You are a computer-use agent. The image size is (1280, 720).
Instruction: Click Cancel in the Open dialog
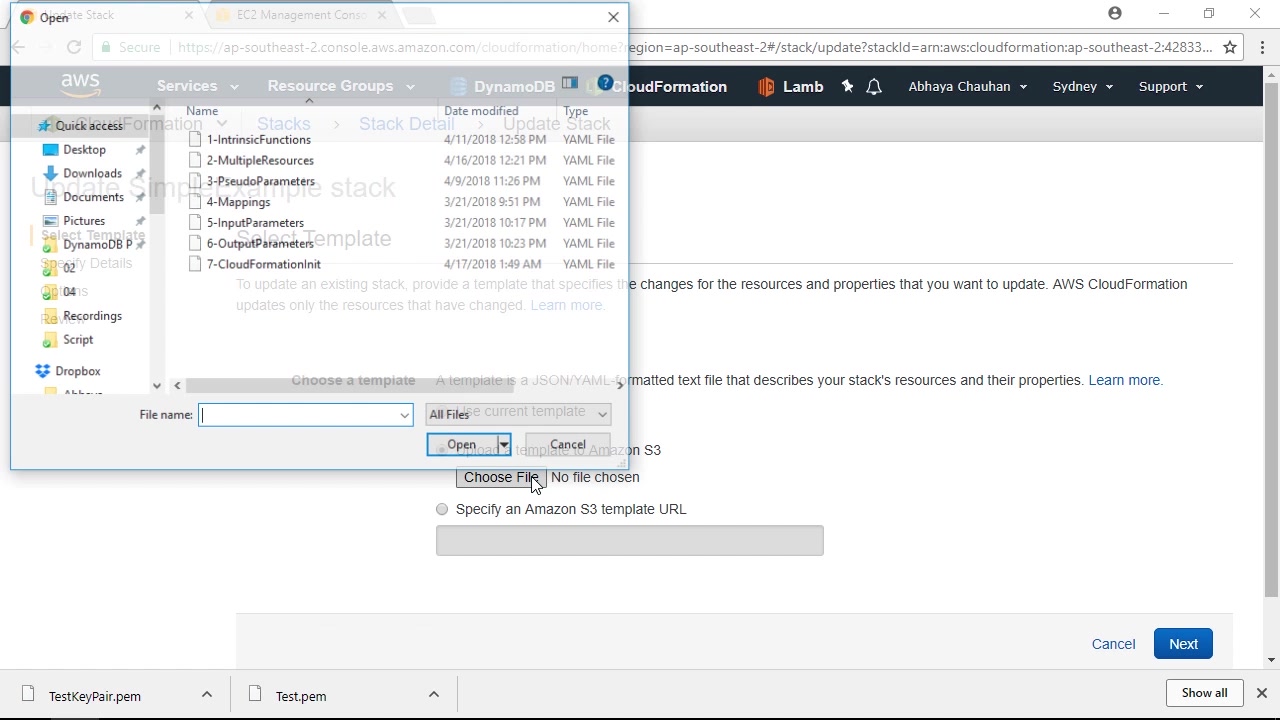[568, 445]
